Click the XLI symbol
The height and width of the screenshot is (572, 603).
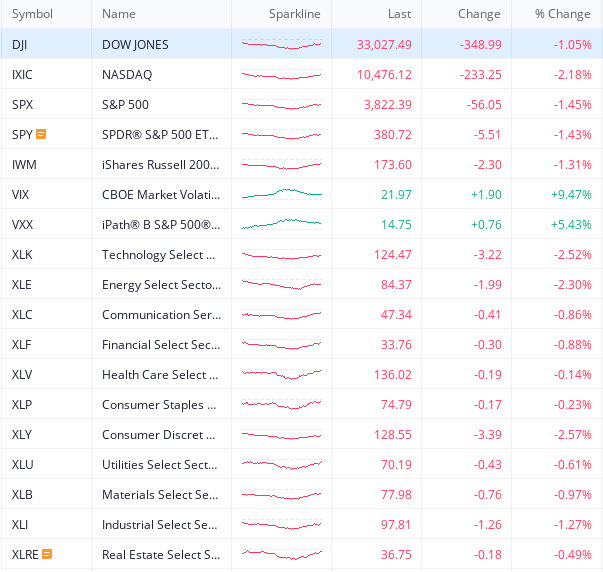(x=20, y=524)
